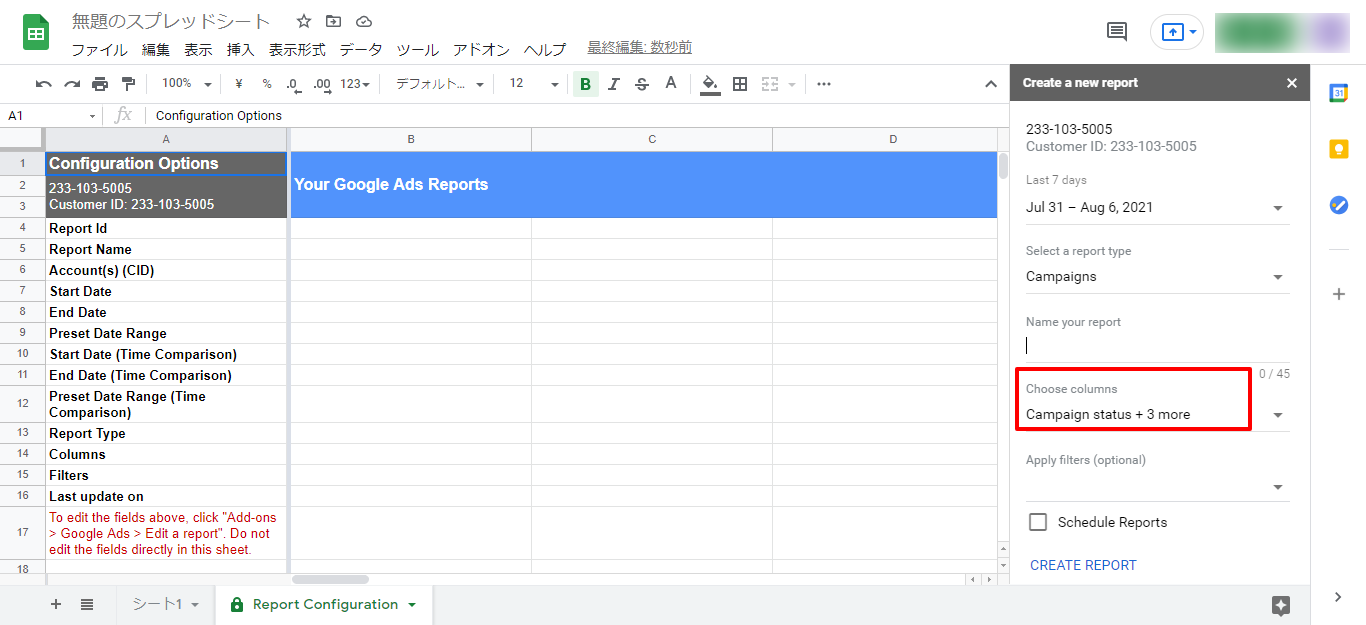
Task: Select the Report Configuration sheet tab
Action: click(324, 604)
